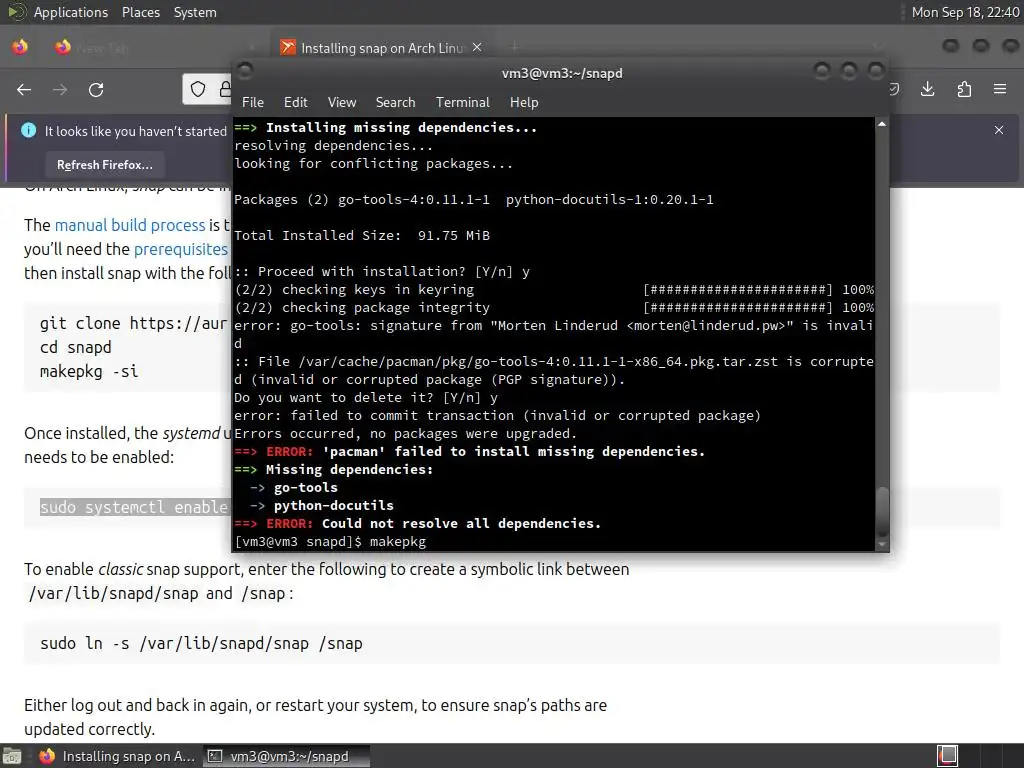Click the Refresh Firefox… button

(104, 165)
